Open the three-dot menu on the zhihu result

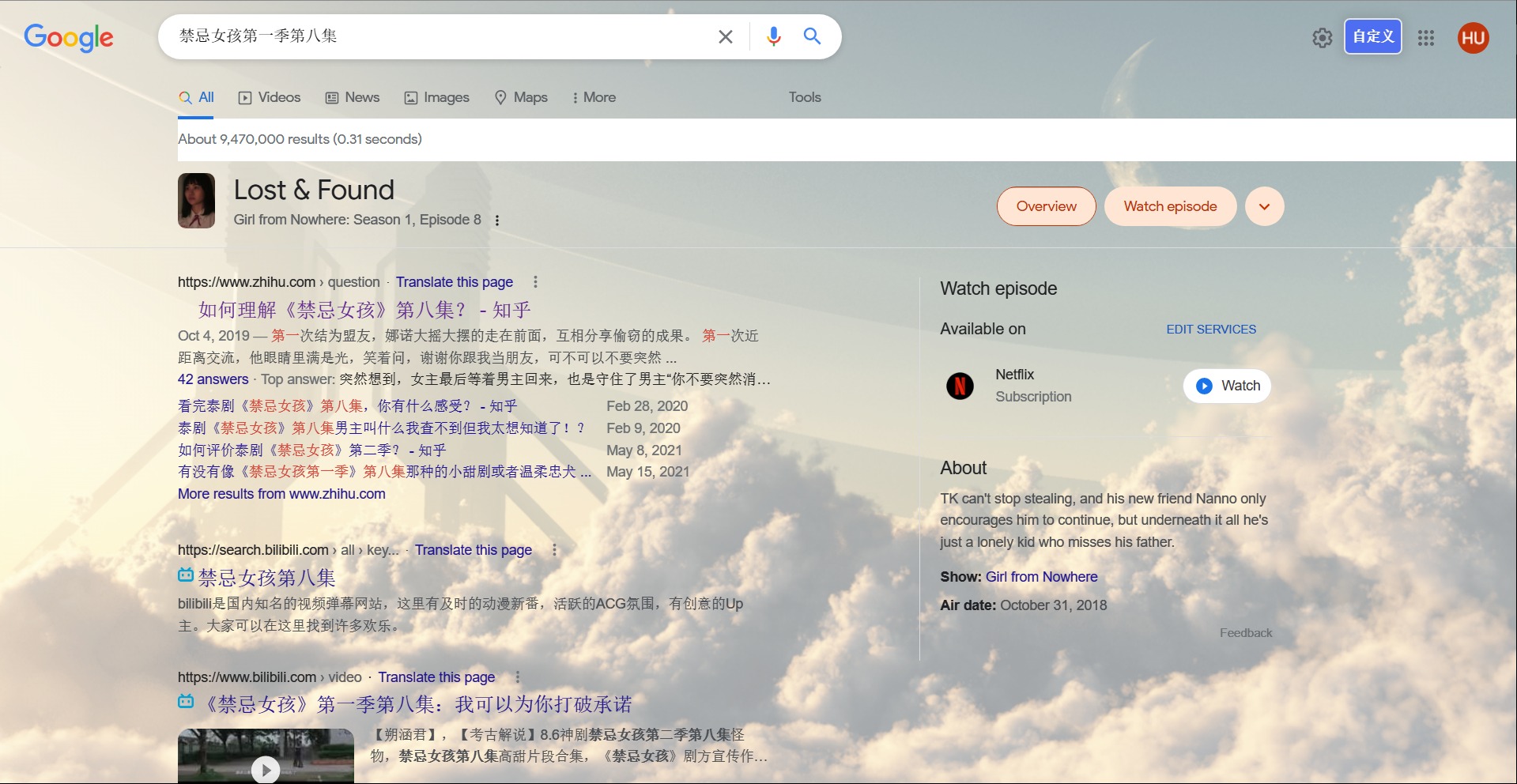(x=535, y=281)
